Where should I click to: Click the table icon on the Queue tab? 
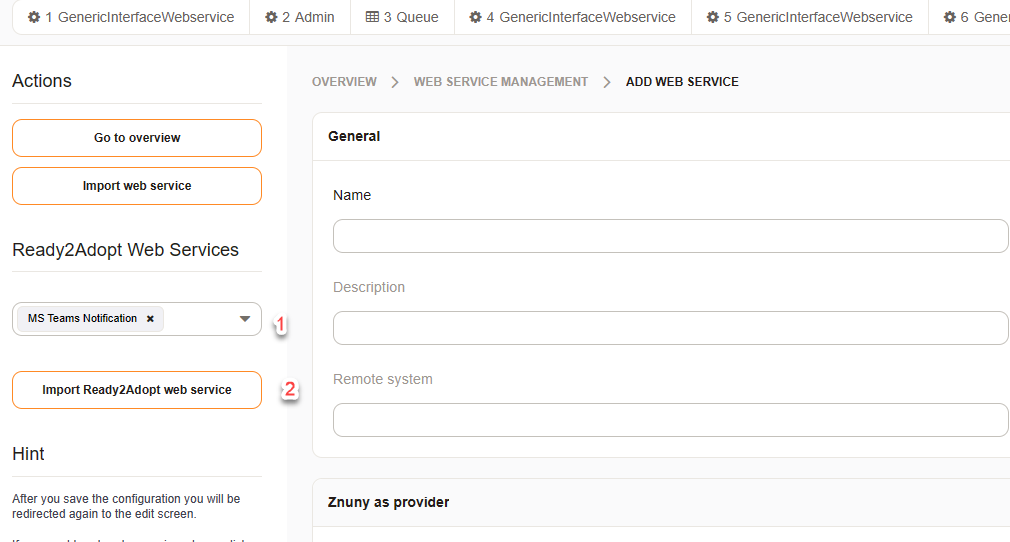372,17
